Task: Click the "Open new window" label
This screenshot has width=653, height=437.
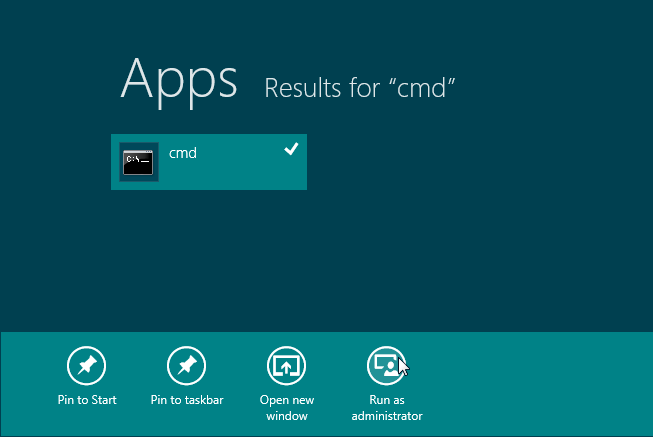Action: click(287, 408)
